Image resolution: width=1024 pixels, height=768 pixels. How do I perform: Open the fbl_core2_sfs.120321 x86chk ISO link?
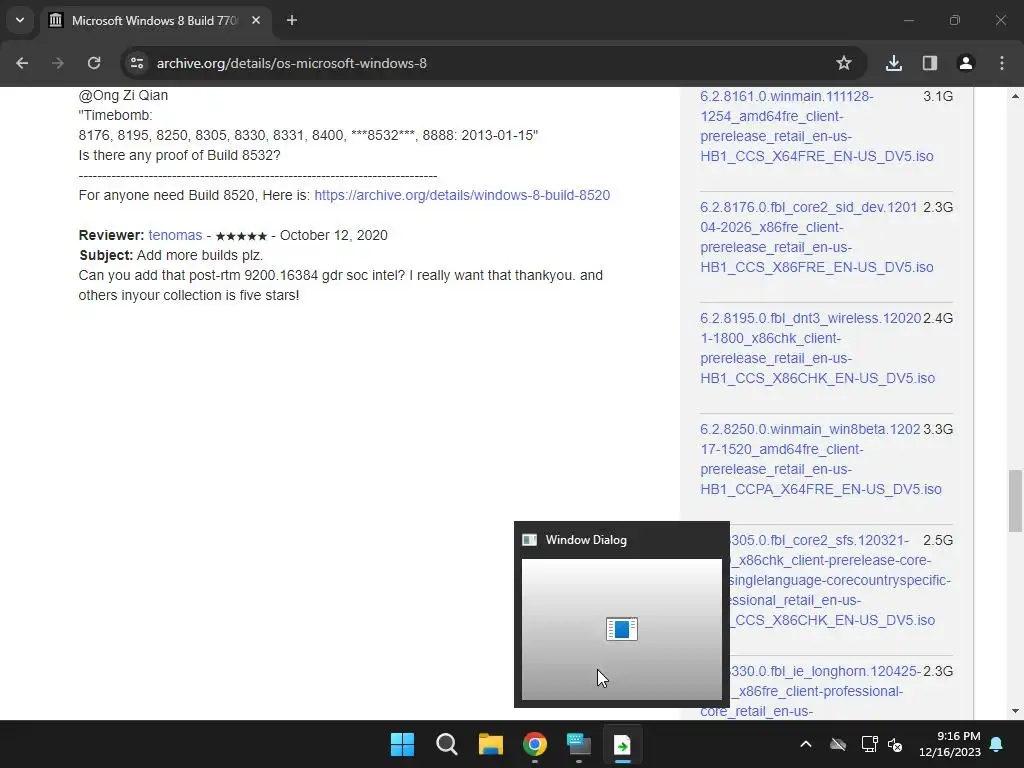pos(840,581)
